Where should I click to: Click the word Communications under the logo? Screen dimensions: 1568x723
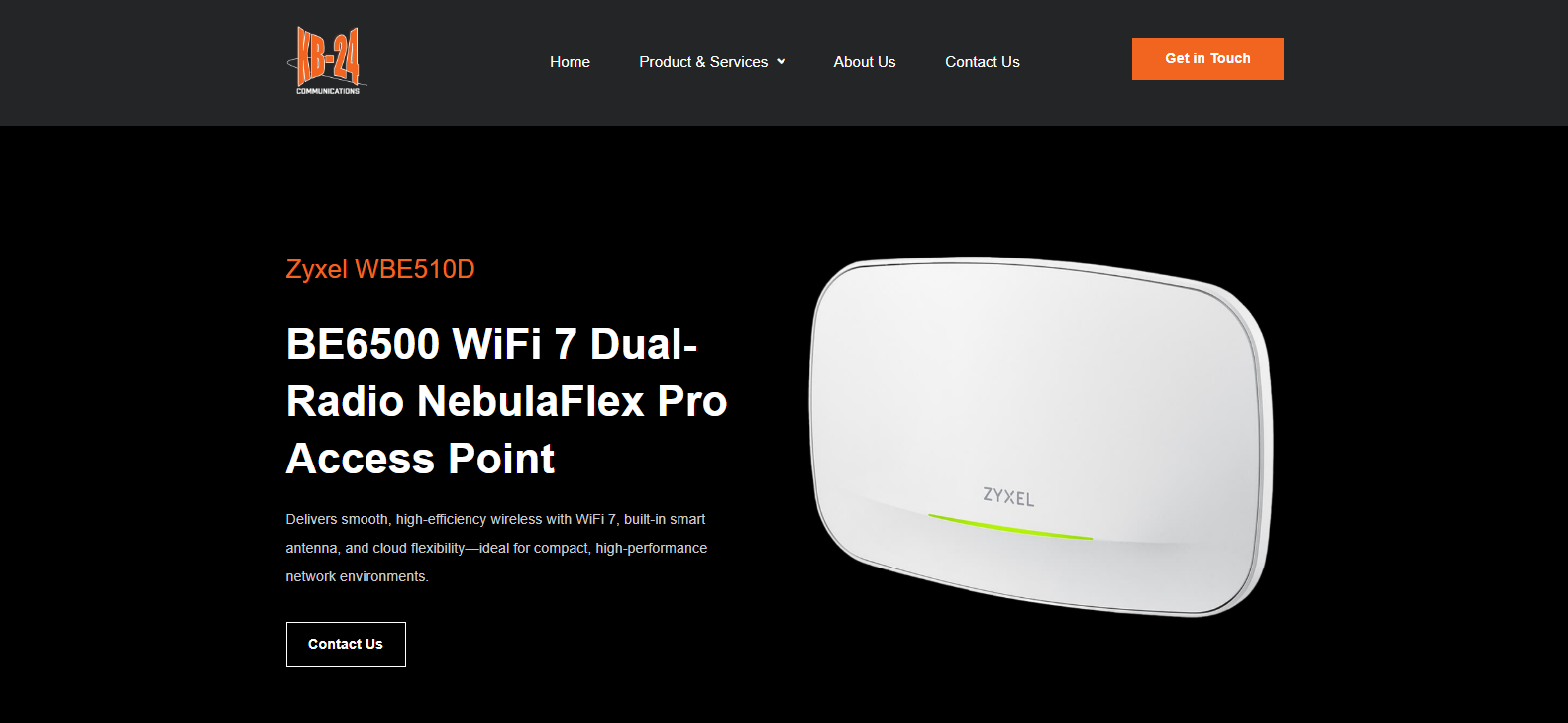click(328, 91)
